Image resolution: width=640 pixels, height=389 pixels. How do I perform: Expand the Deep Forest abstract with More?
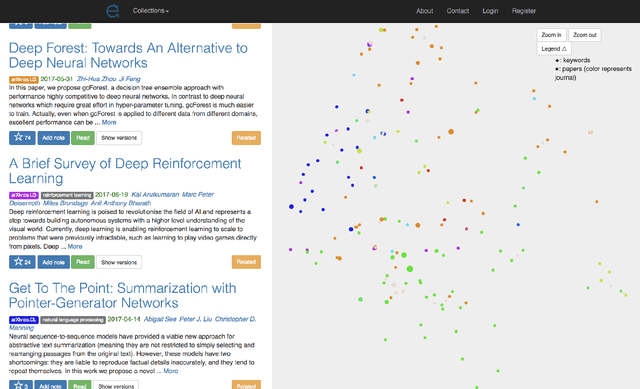(x=109, y=122)
